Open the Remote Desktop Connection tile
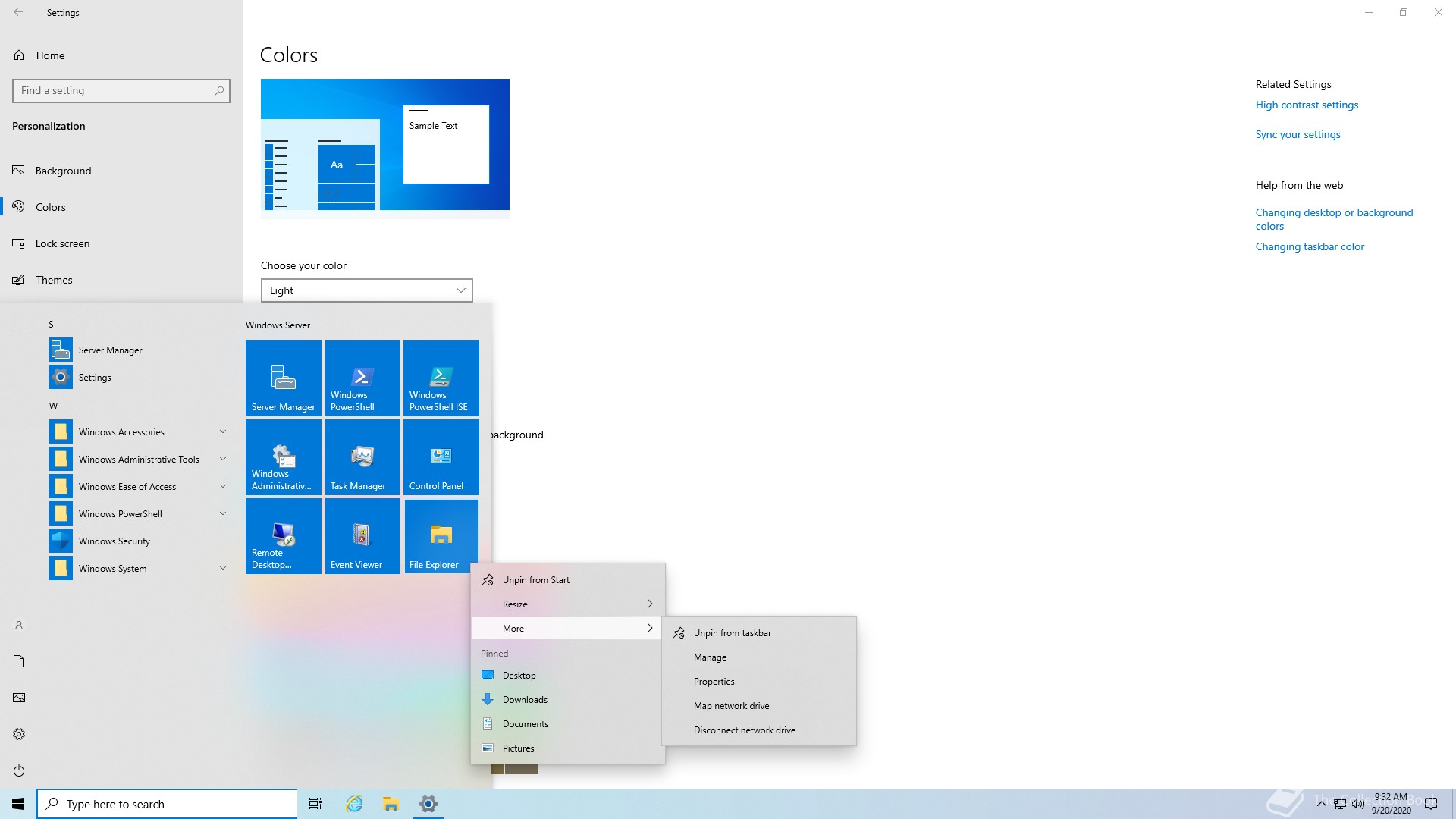The height and width of the screenshot is (819, 1456). coord(284,535)
